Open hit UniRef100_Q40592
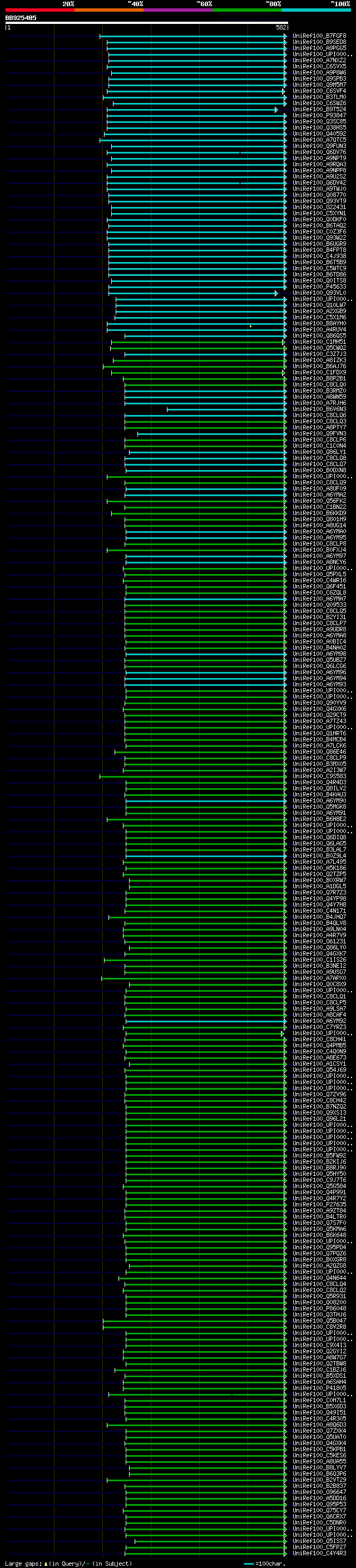This screenshot has height=1568, width=356. 319,134
